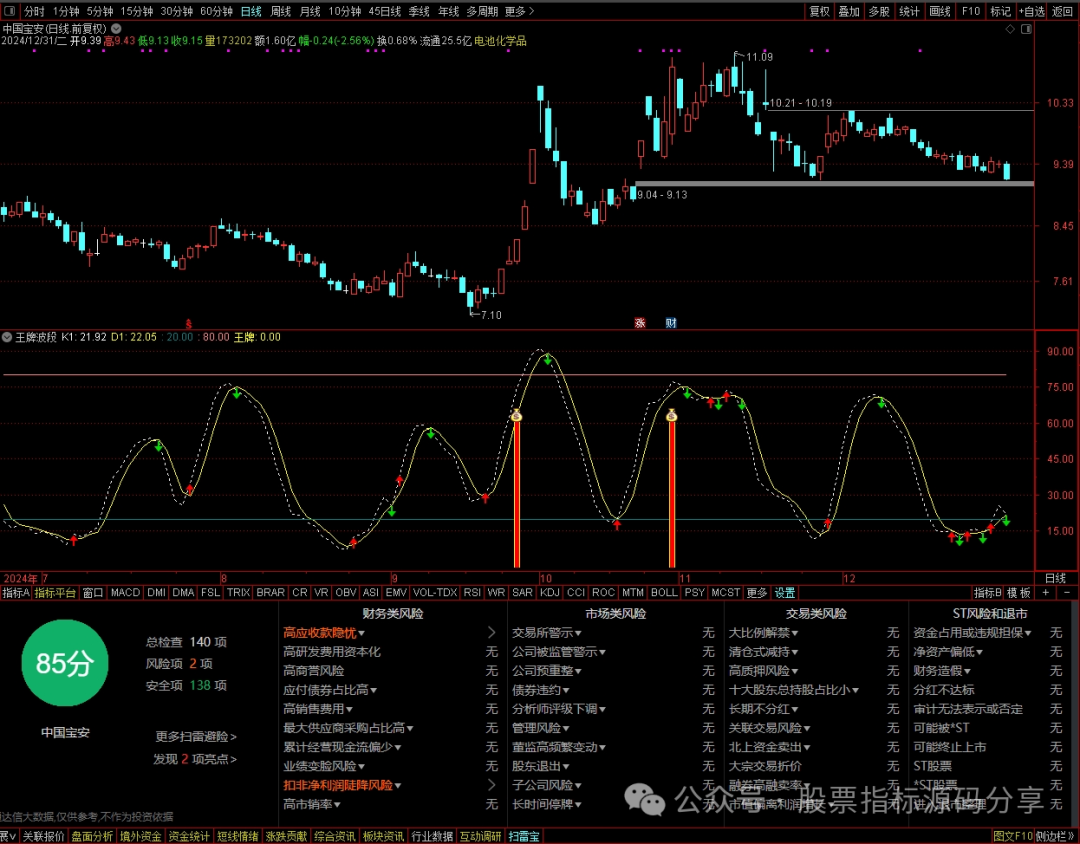Open the arrow next to 高应收款隐忧 row

[x=491, y=632]
